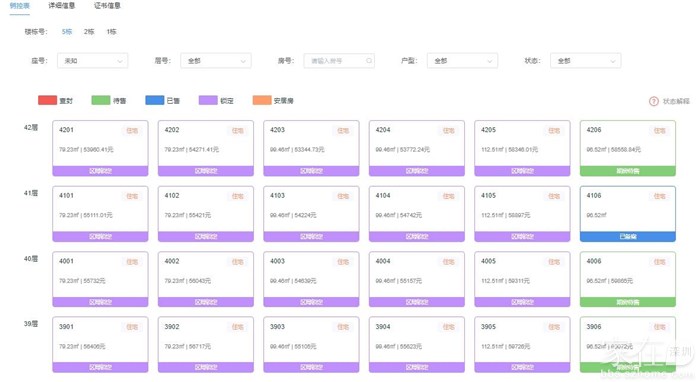Open unit card 4101

tap(100, 214)
